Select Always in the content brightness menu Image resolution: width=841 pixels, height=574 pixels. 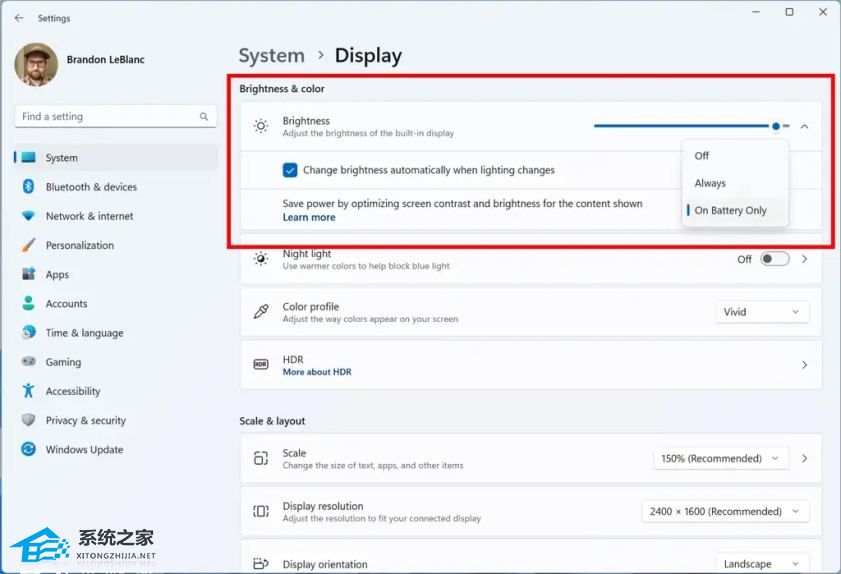[x=710, y=183]
